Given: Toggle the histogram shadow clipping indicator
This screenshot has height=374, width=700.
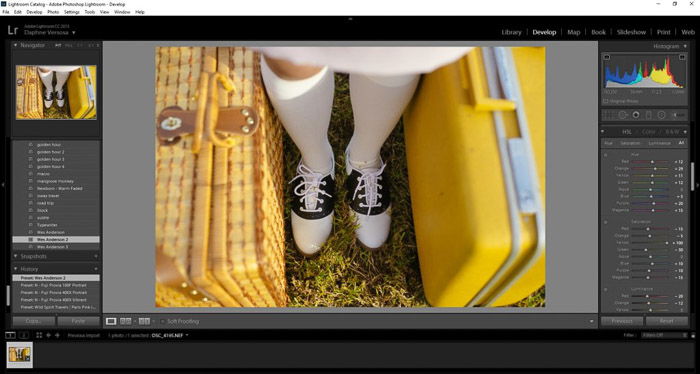Looking at the screenshot, I should coord(606,57).
